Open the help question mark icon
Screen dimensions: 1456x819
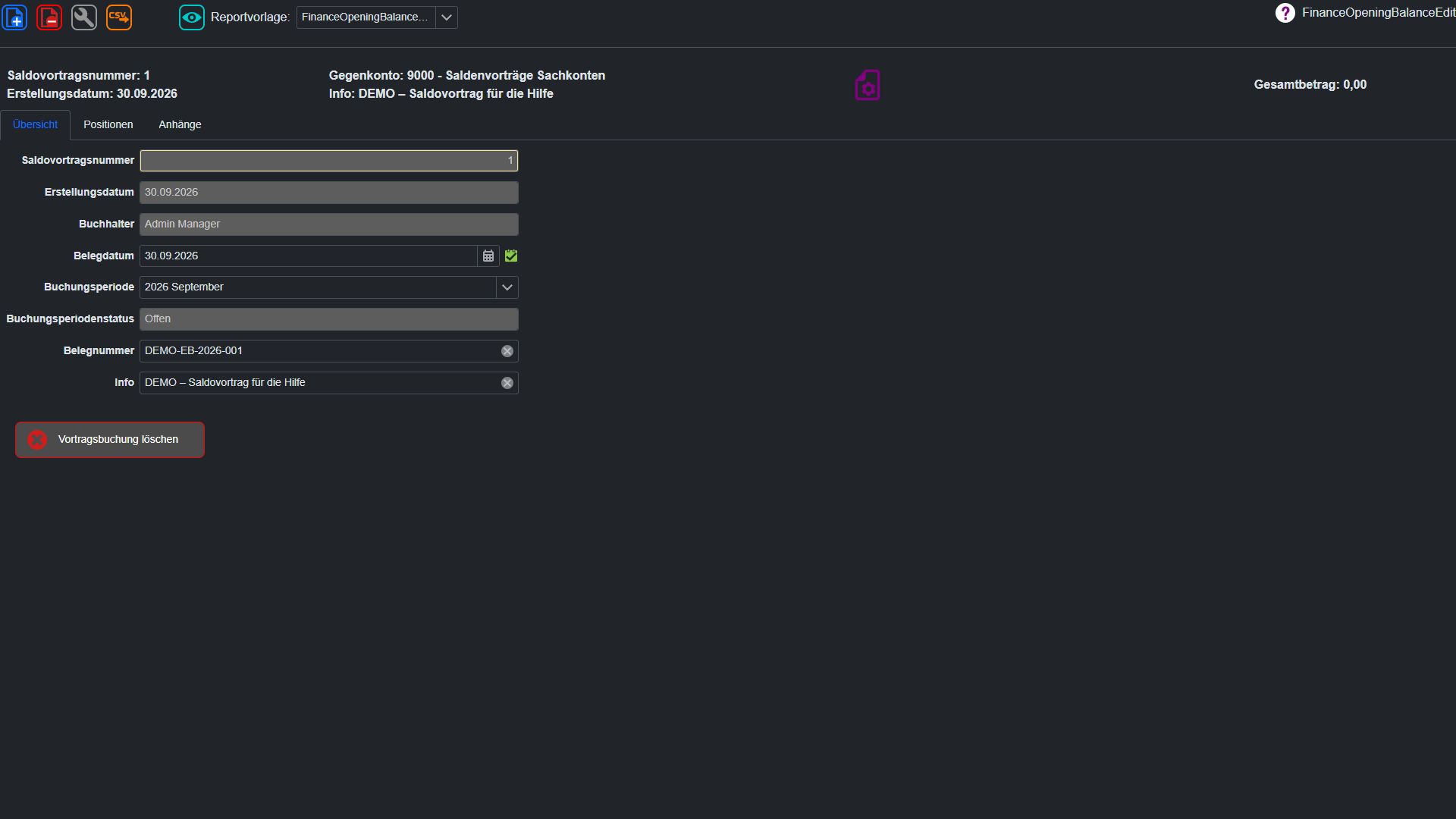coord(1285,13)
